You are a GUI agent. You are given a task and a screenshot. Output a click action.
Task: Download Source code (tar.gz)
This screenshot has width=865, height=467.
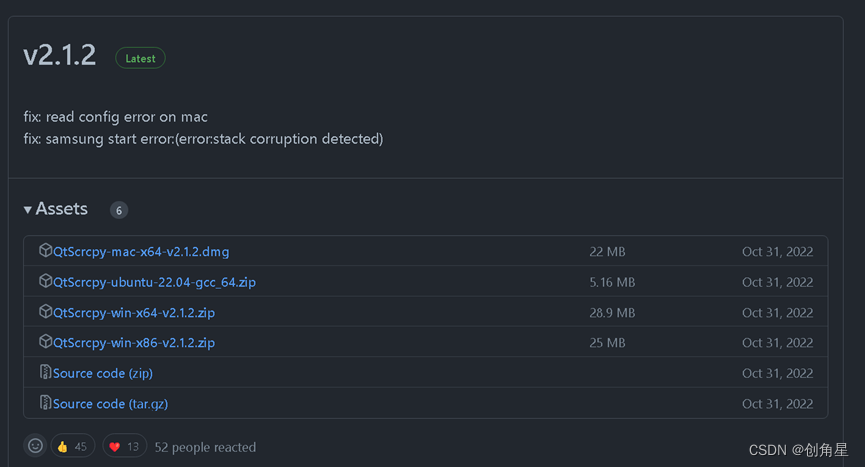pos(109,404)
